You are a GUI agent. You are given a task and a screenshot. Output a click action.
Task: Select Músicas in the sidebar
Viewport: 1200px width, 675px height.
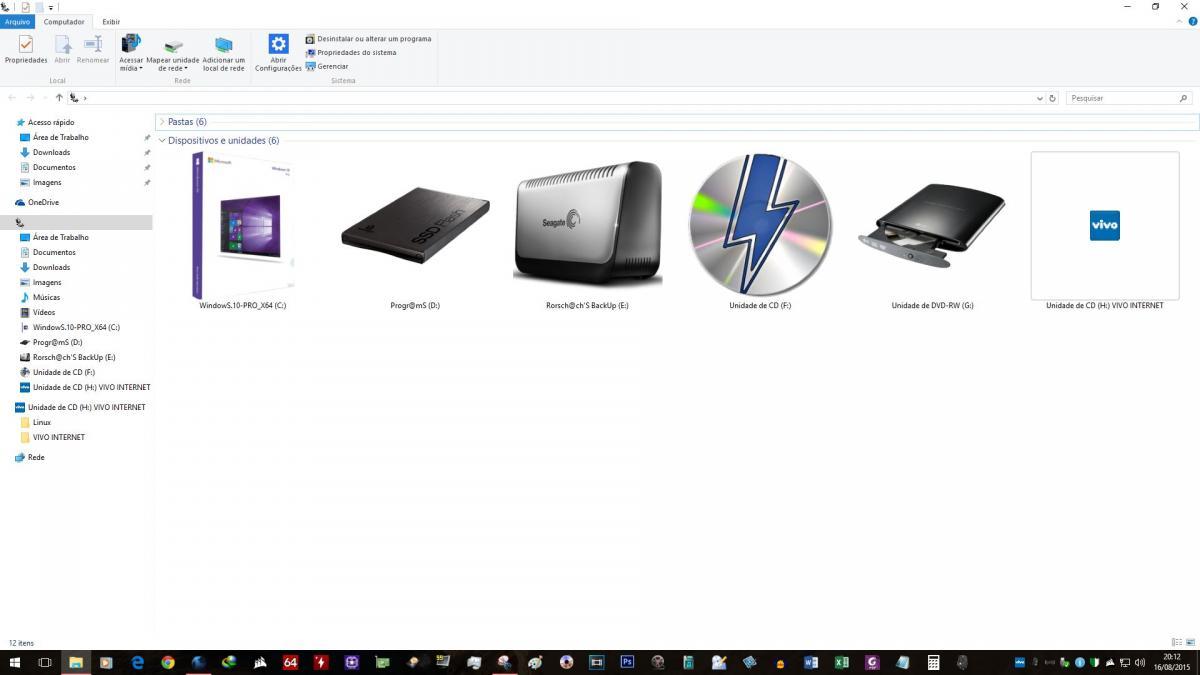point(46,297)
